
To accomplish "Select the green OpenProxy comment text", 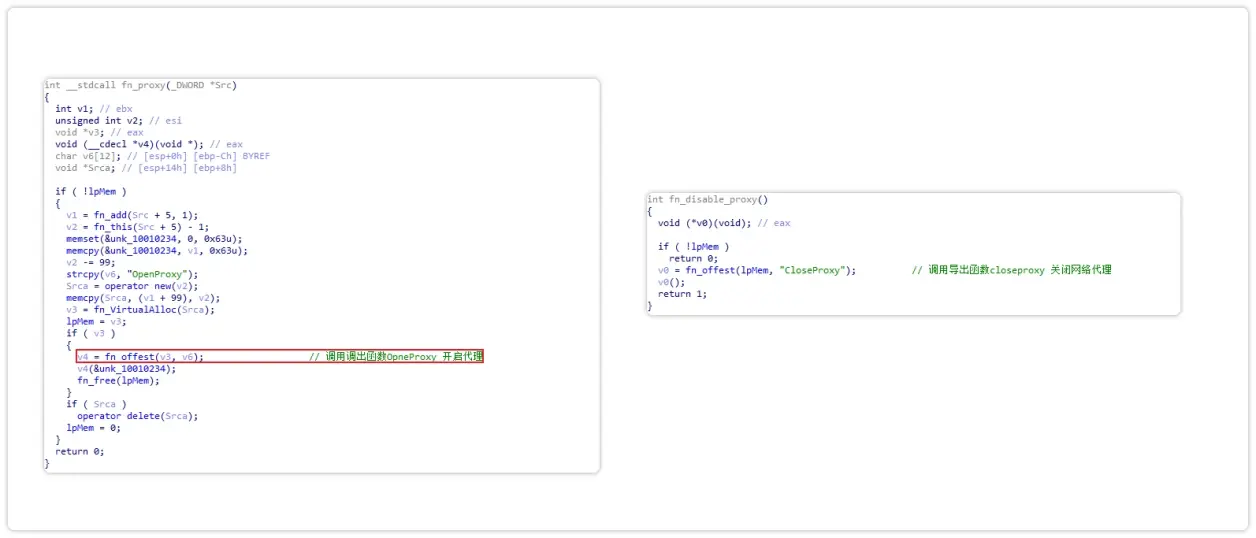I will click(396, 357).
